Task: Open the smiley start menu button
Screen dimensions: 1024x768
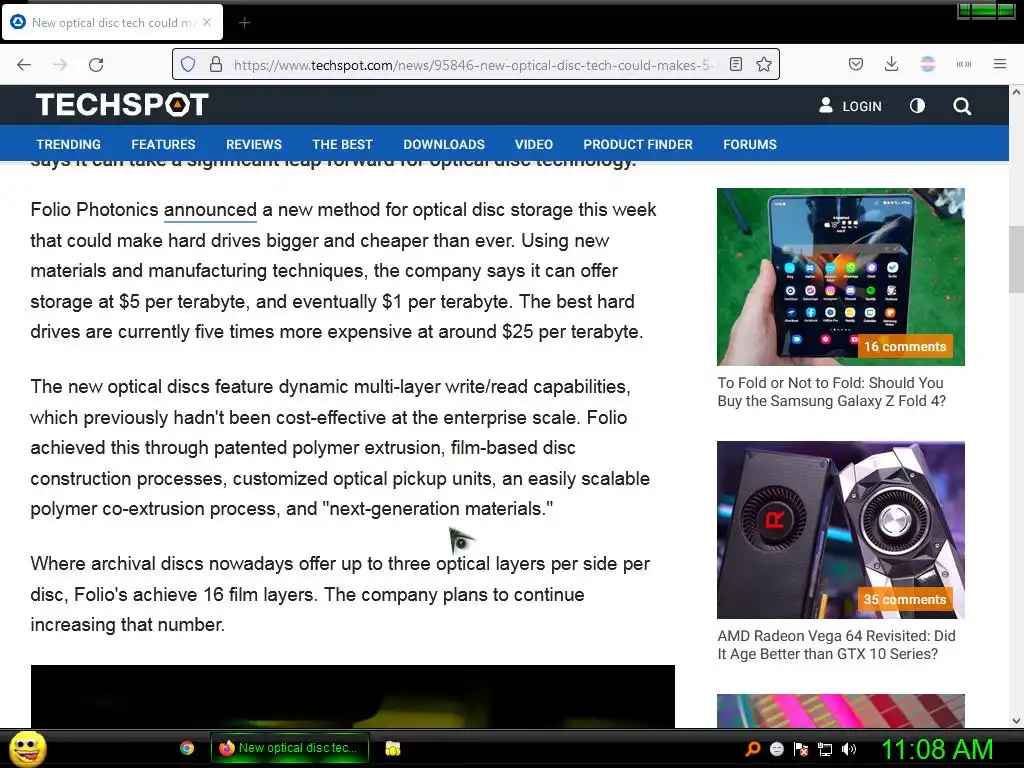Action: (x=27, y=748)
